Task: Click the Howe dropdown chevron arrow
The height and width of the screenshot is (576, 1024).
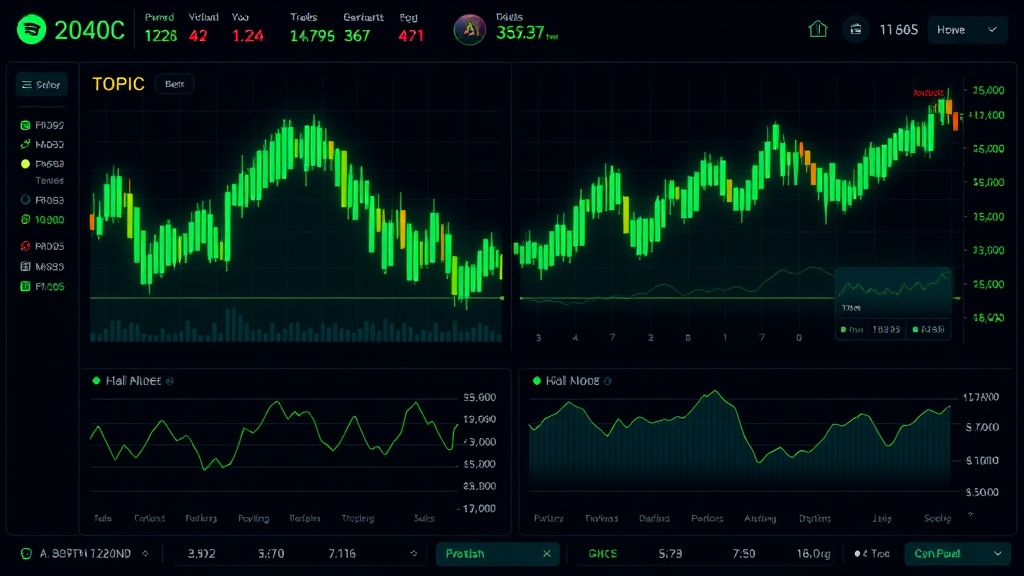Action: tap(993, 30)
